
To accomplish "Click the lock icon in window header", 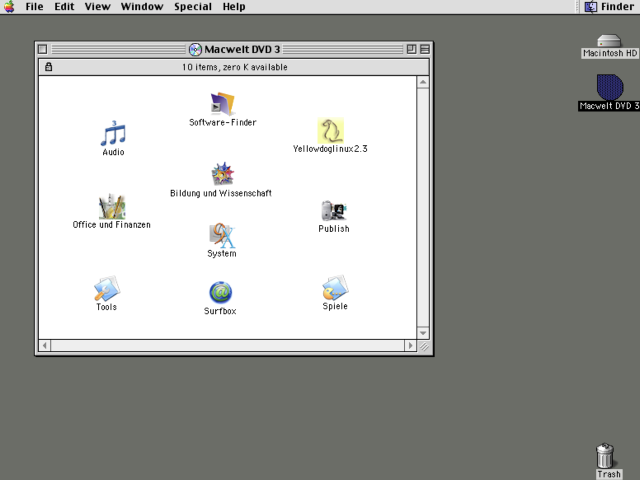I will (49, 67).
